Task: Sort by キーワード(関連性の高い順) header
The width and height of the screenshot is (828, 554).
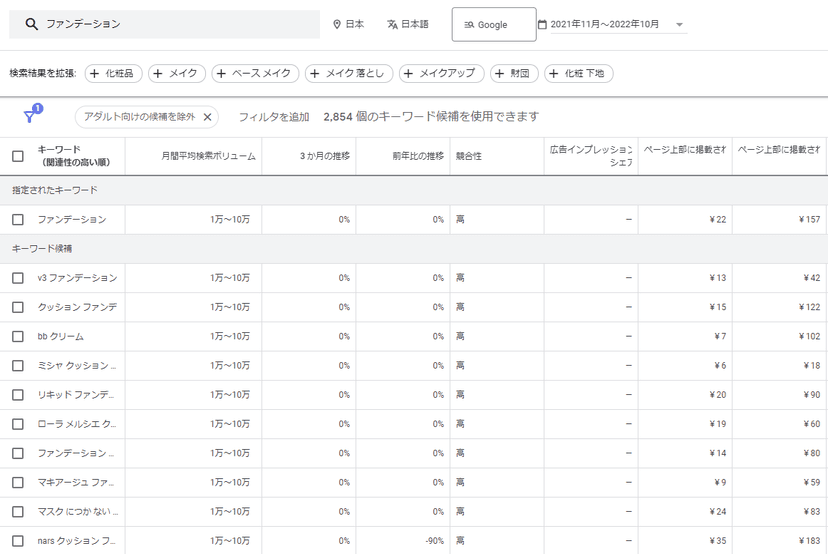Action: [x=74, y=156]
